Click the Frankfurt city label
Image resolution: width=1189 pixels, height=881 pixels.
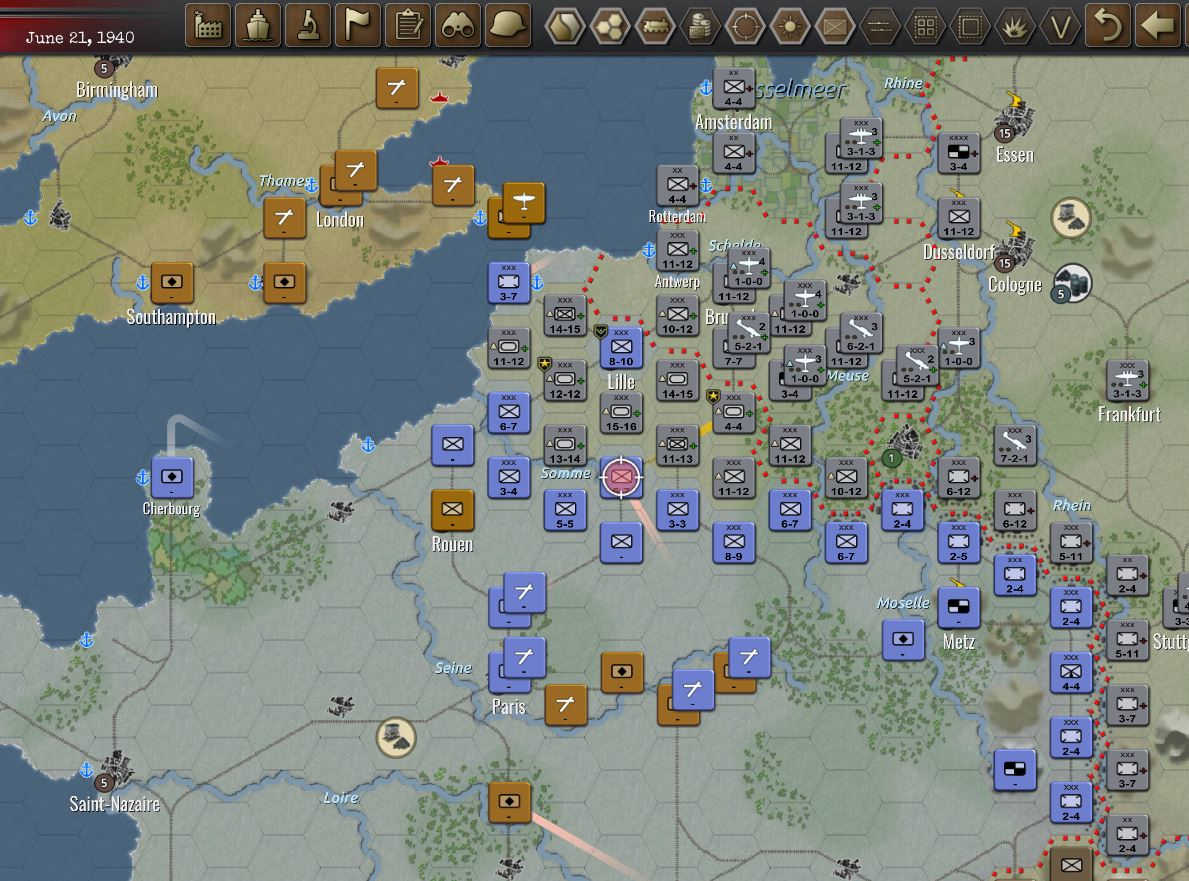1129,415
